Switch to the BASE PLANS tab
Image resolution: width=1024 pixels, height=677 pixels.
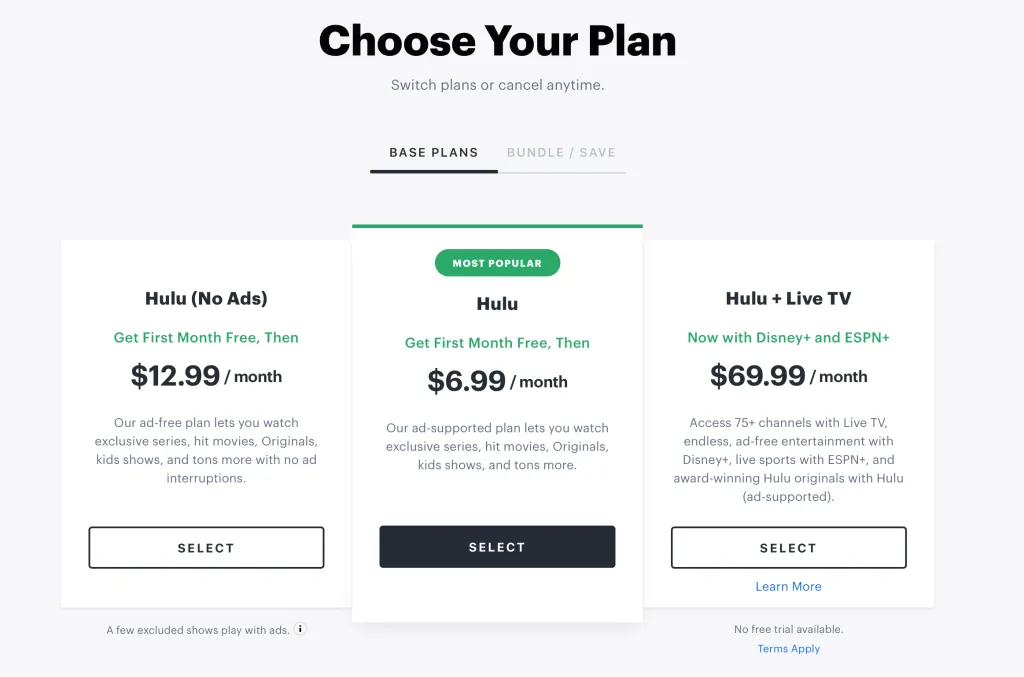tap(433, 152)
